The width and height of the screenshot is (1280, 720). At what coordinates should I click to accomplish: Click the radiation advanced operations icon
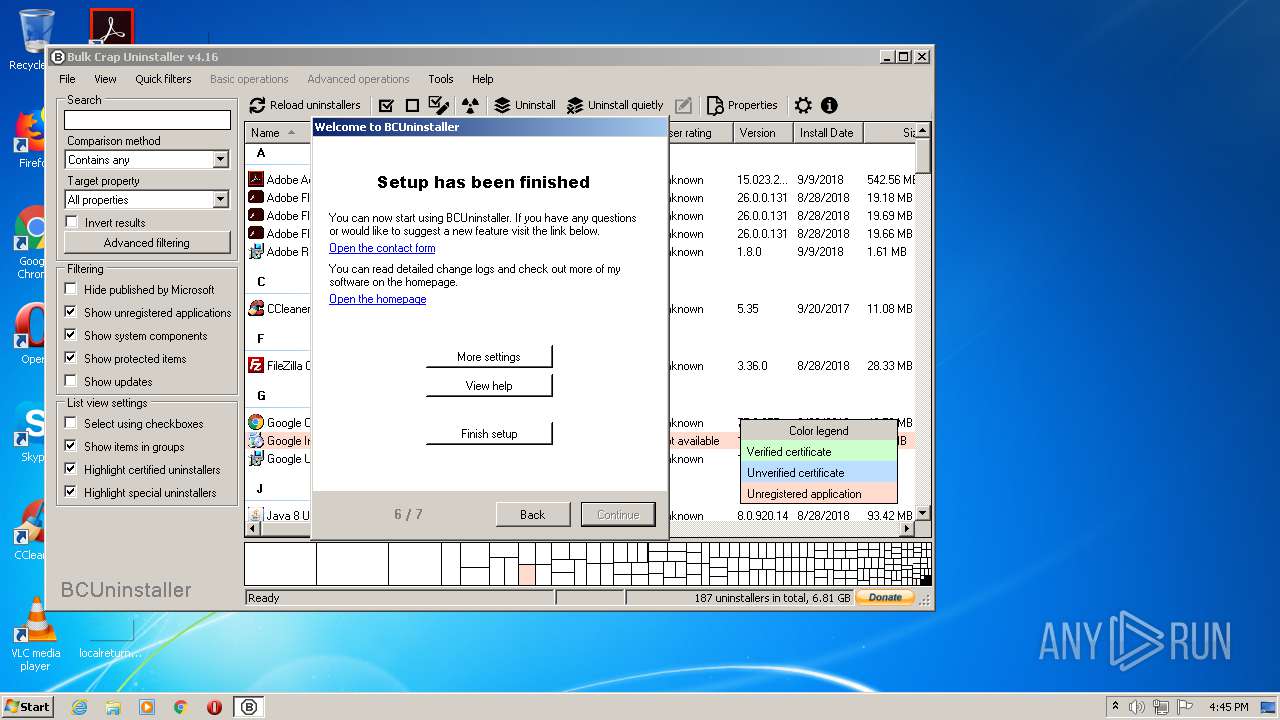click(x=470, y=105)
